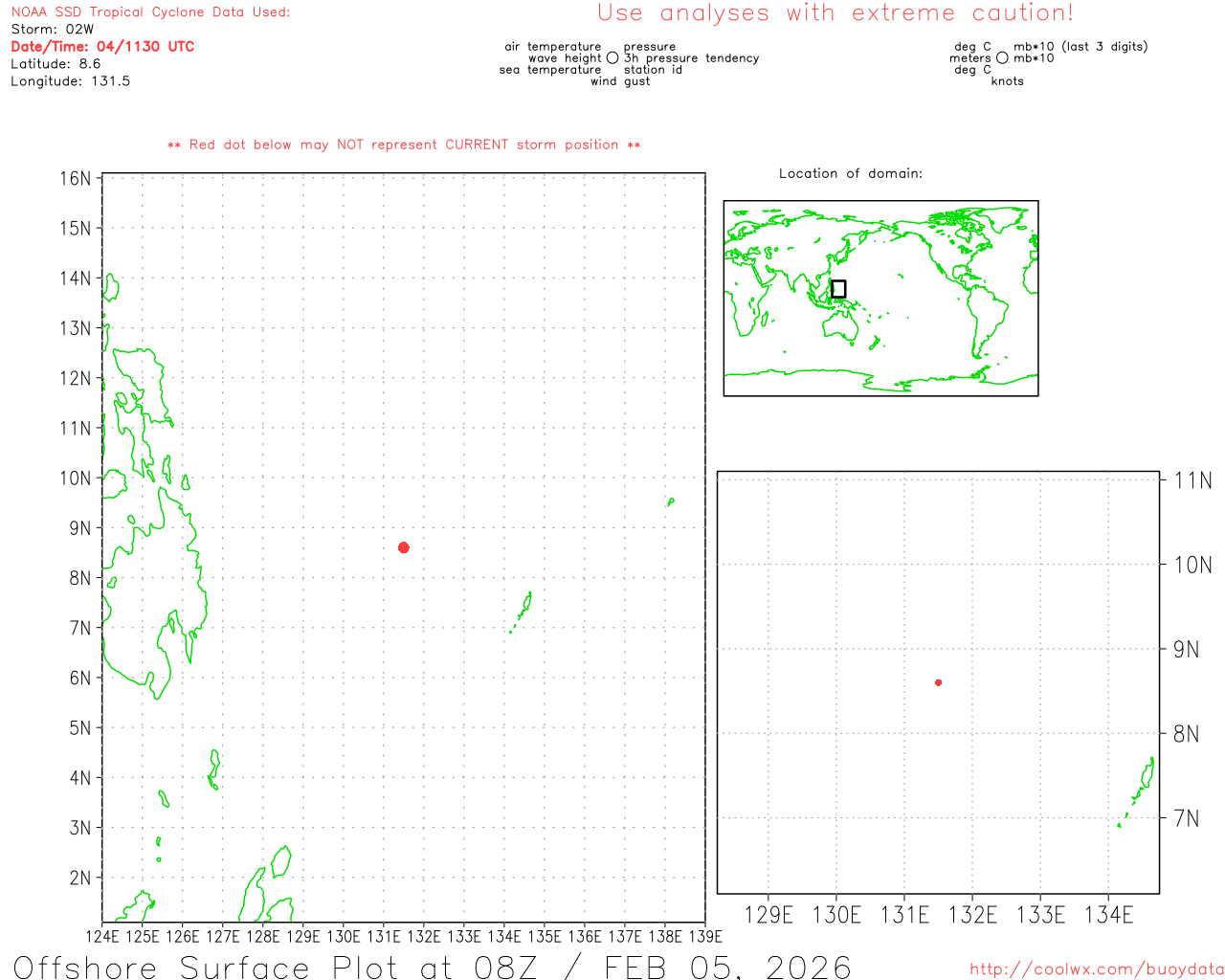Click the 'Use analyses with extreme caution!' warning
The height and width of the screenshot is (980, 1225).
click(835, 13)
